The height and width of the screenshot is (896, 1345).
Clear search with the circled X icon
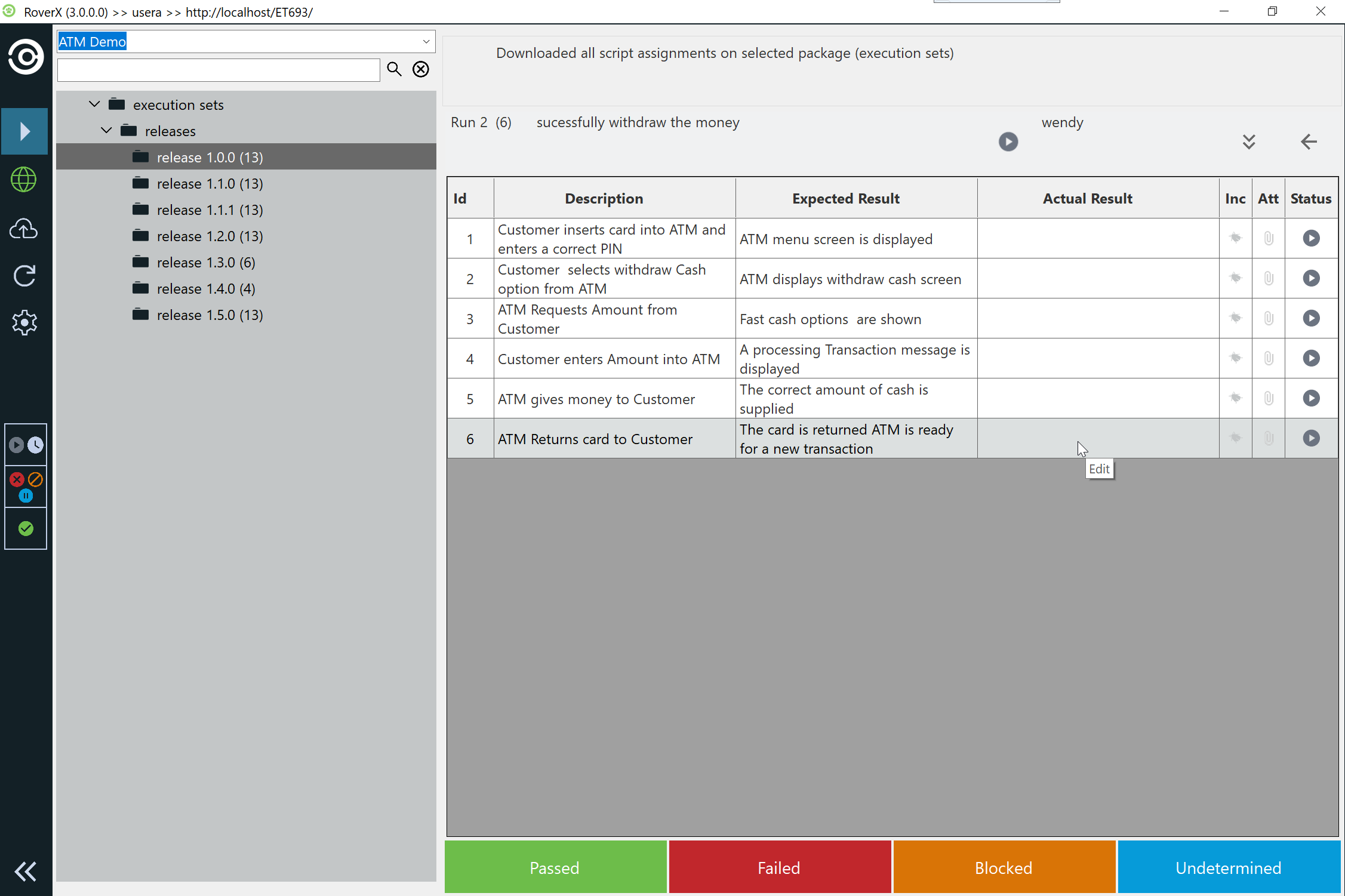(421, 69)
